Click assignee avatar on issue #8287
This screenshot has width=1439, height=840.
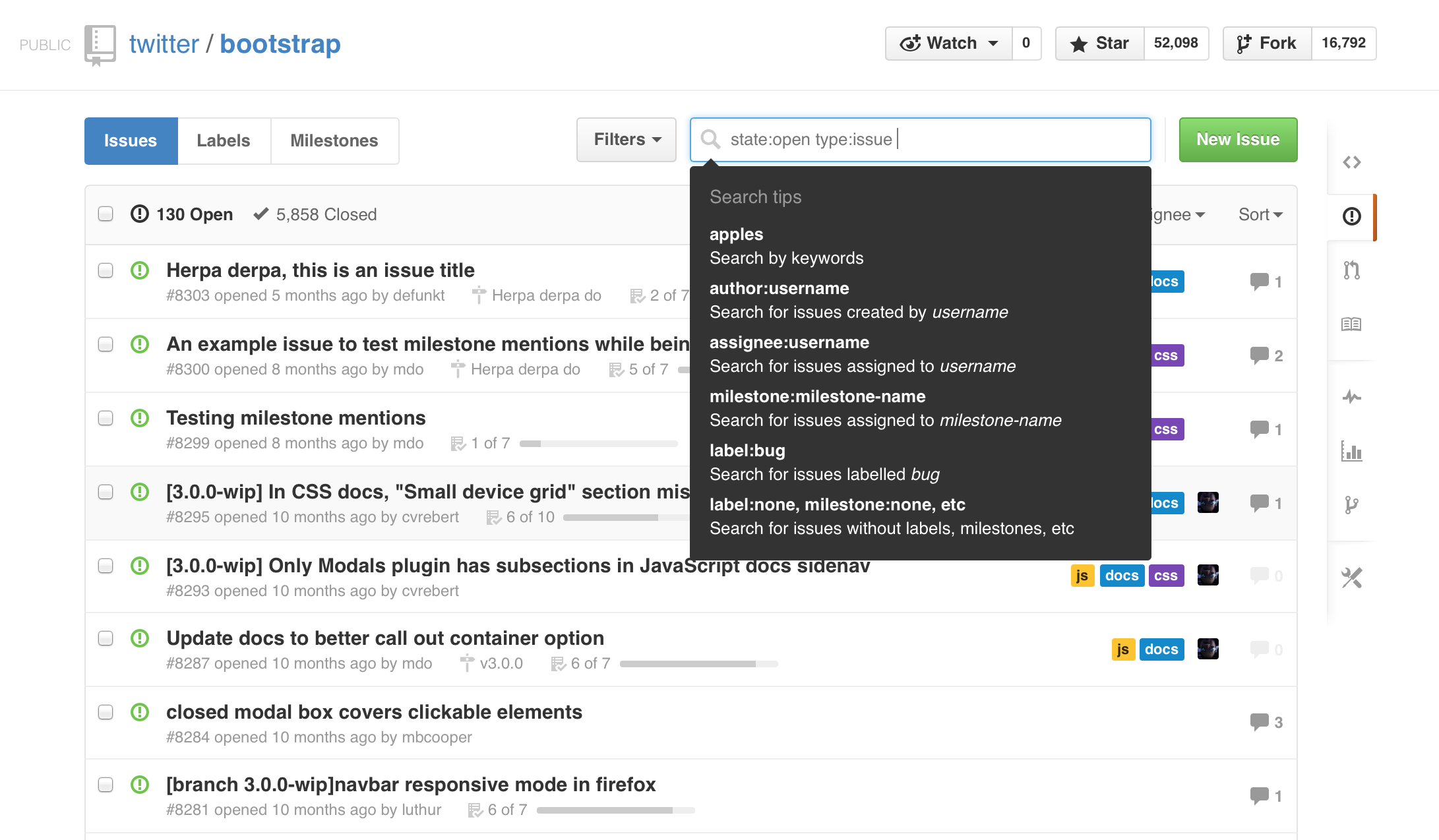tap(1208, 649)
